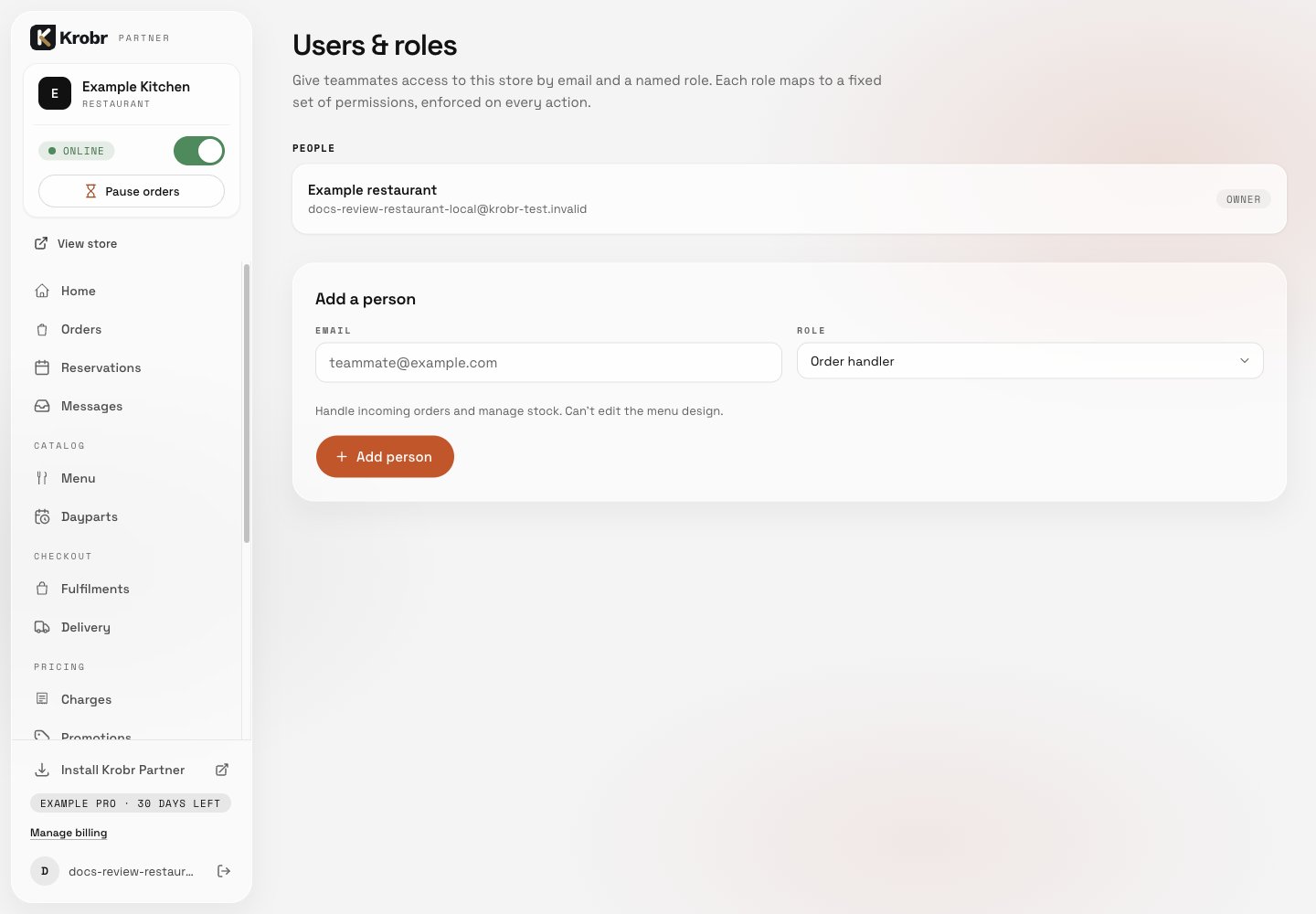Click the OWNER role badge
The width and height of the screenshot is (1316, 914).
pyautogui.click(x=1243, y=199)
